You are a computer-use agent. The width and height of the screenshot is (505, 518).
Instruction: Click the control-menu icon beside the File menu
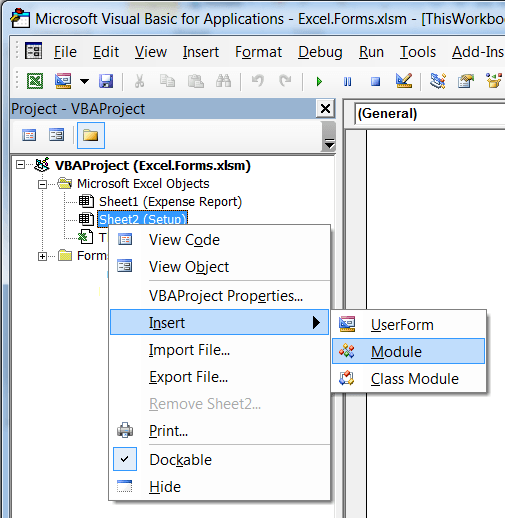pyautogui.click(x=33, y=51)
